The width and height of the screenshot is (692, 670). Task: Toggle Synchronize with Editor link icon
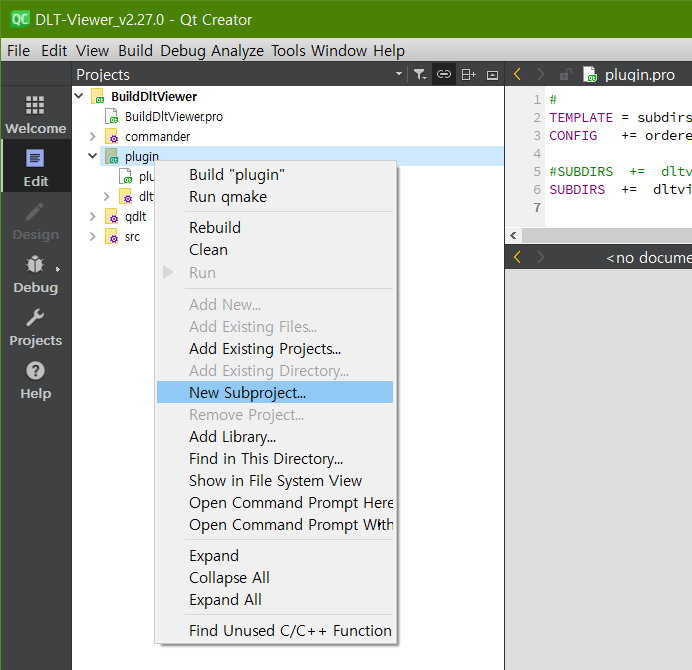pos(444,74)
